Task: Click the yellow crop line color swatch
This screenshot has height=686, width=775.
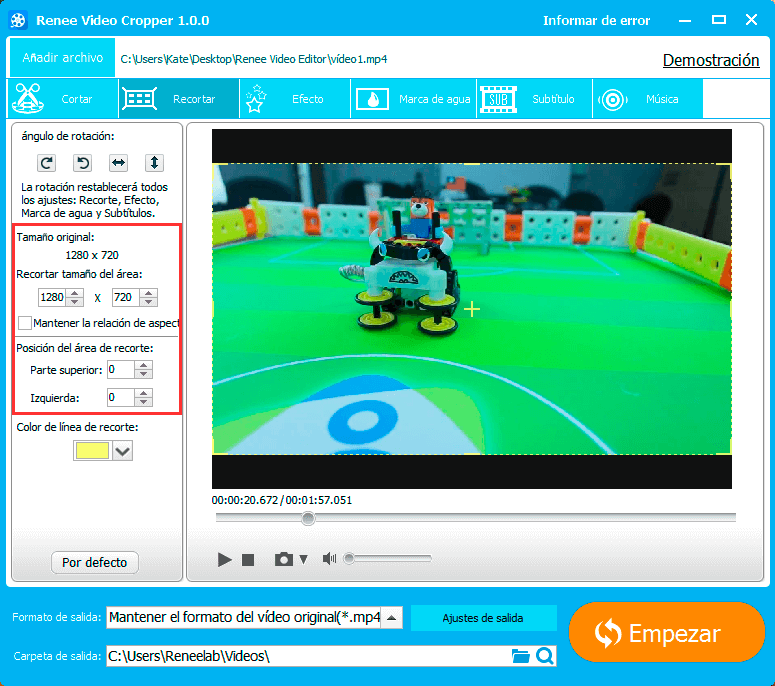Action: (x=92, y=451)
